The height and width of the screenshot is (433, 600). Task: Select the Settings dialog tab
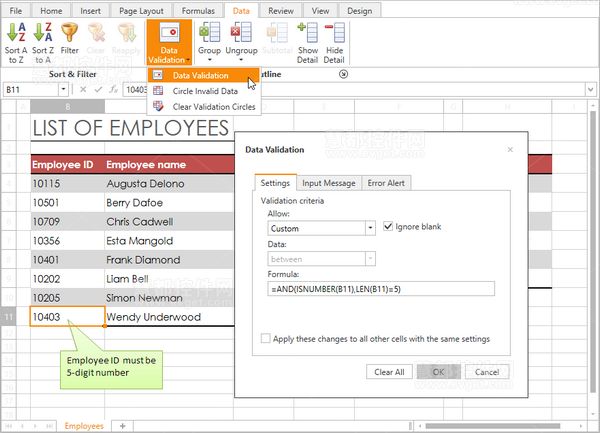pos(275,183)
